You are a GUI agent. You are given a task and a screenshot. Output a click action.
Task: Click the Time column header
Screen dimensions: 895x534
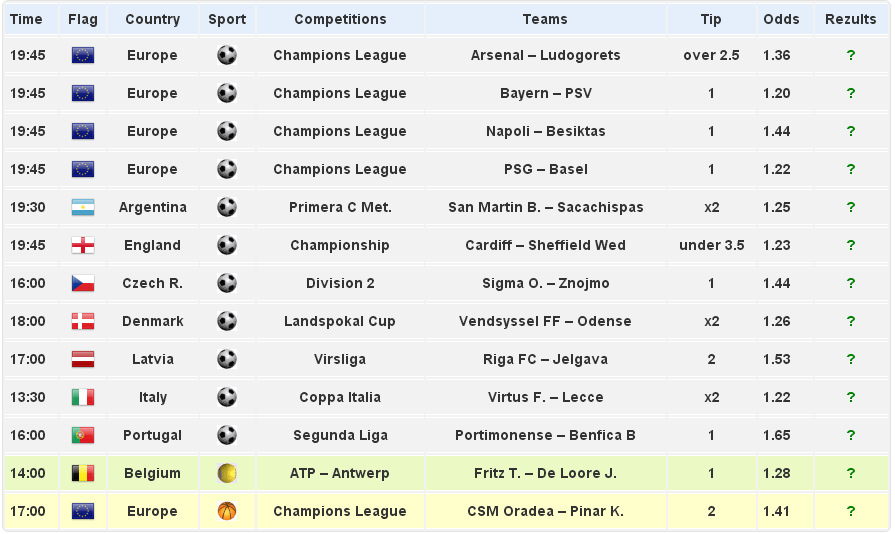[x=26, y=19]
